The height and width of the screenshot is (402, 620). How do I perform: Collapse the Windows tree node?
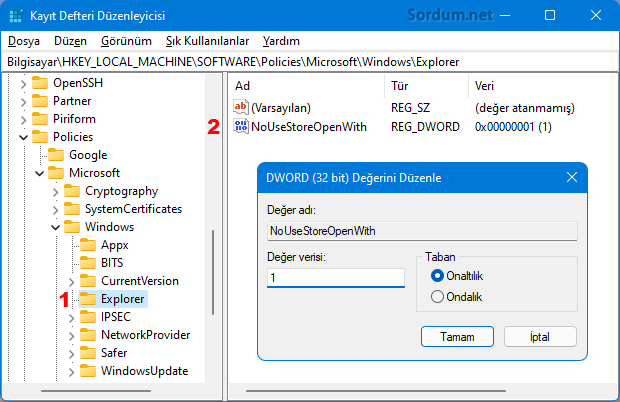pos(55,227)
